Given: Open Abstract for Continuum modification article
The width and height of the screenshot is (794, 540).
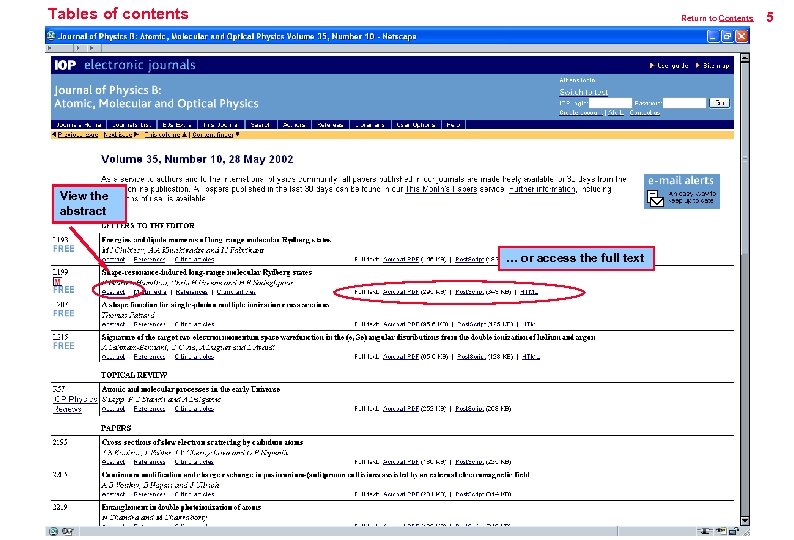Looking at the screenshot, I should (113, 494).
